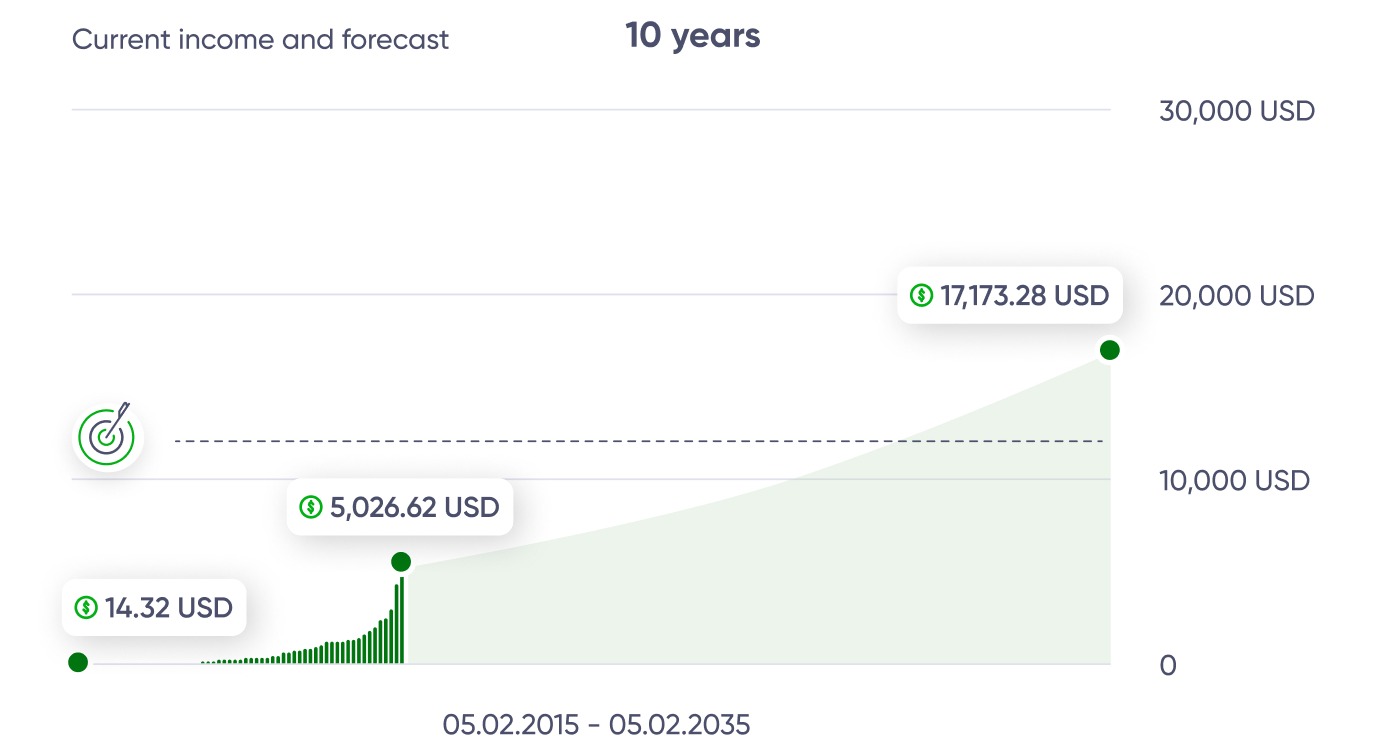The height and width of the screenshot is (755, 1380).
Task: Click the target goal icon
Action: (109, 436)
